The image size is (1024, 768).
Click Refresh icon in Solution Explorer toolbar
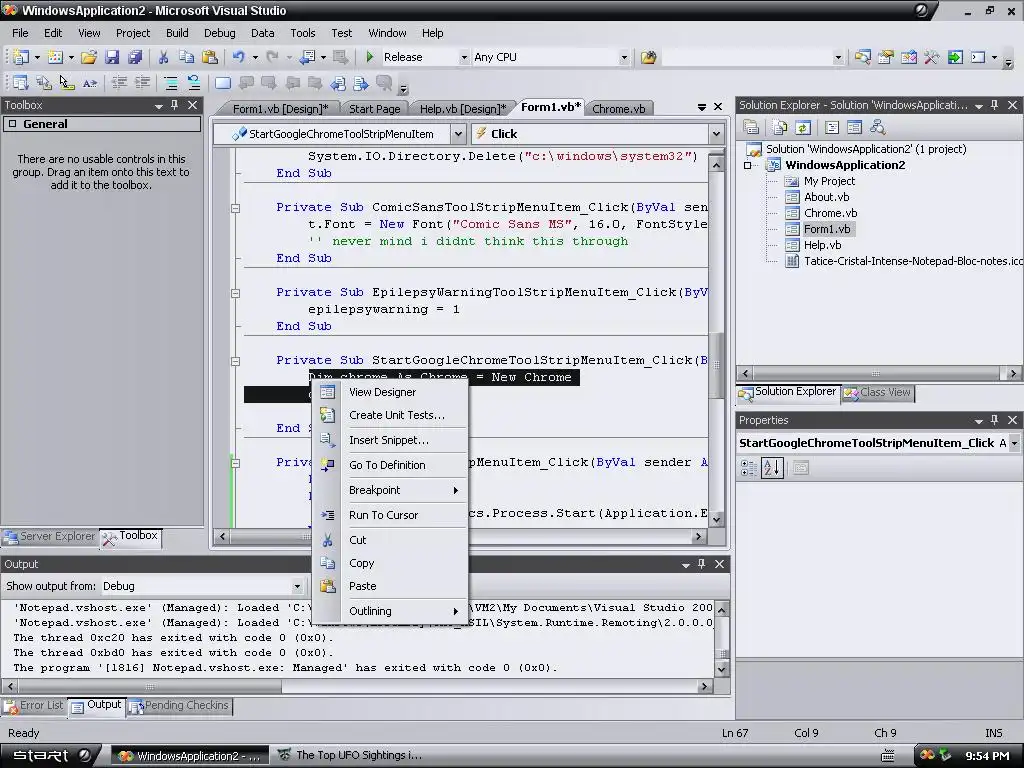(x=803, y=127)
